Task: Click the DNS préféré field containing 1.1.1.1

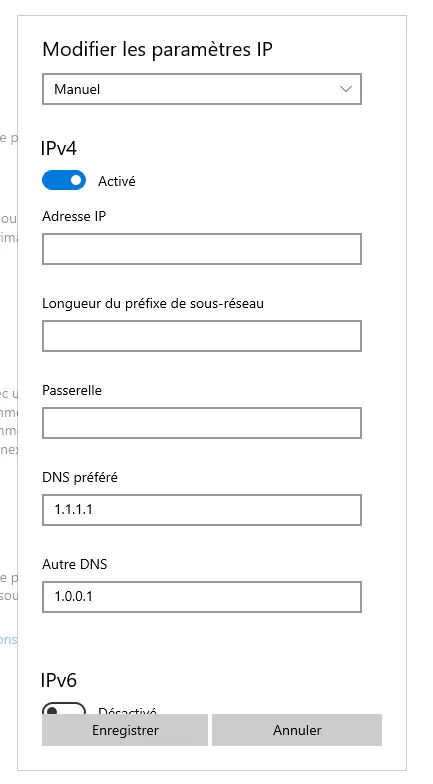Action: click(x=202, y=510)
